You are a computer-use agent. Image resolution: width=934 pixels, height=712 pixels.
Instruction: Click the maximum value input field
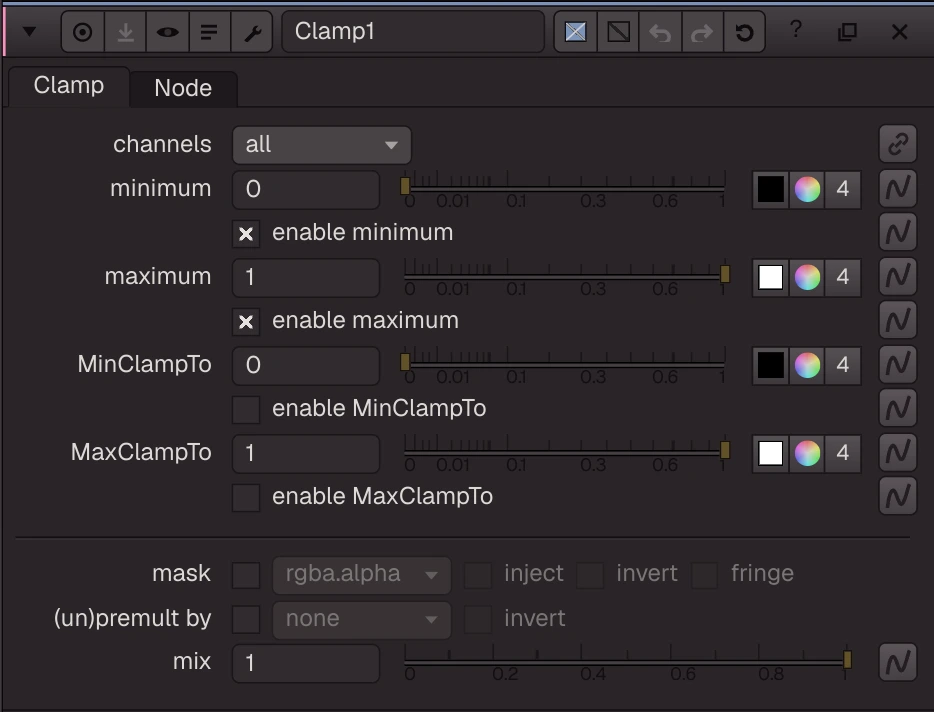pos(306,278)
